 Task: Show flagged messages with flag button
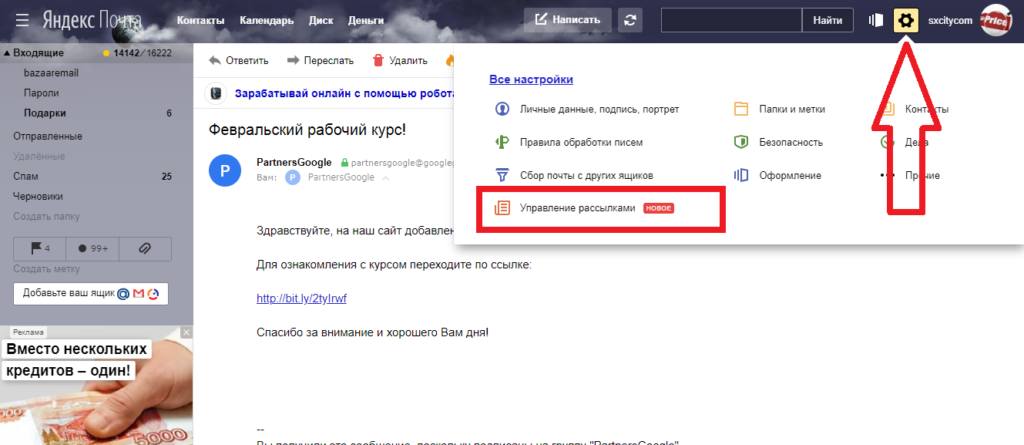[x=40, y=248]
